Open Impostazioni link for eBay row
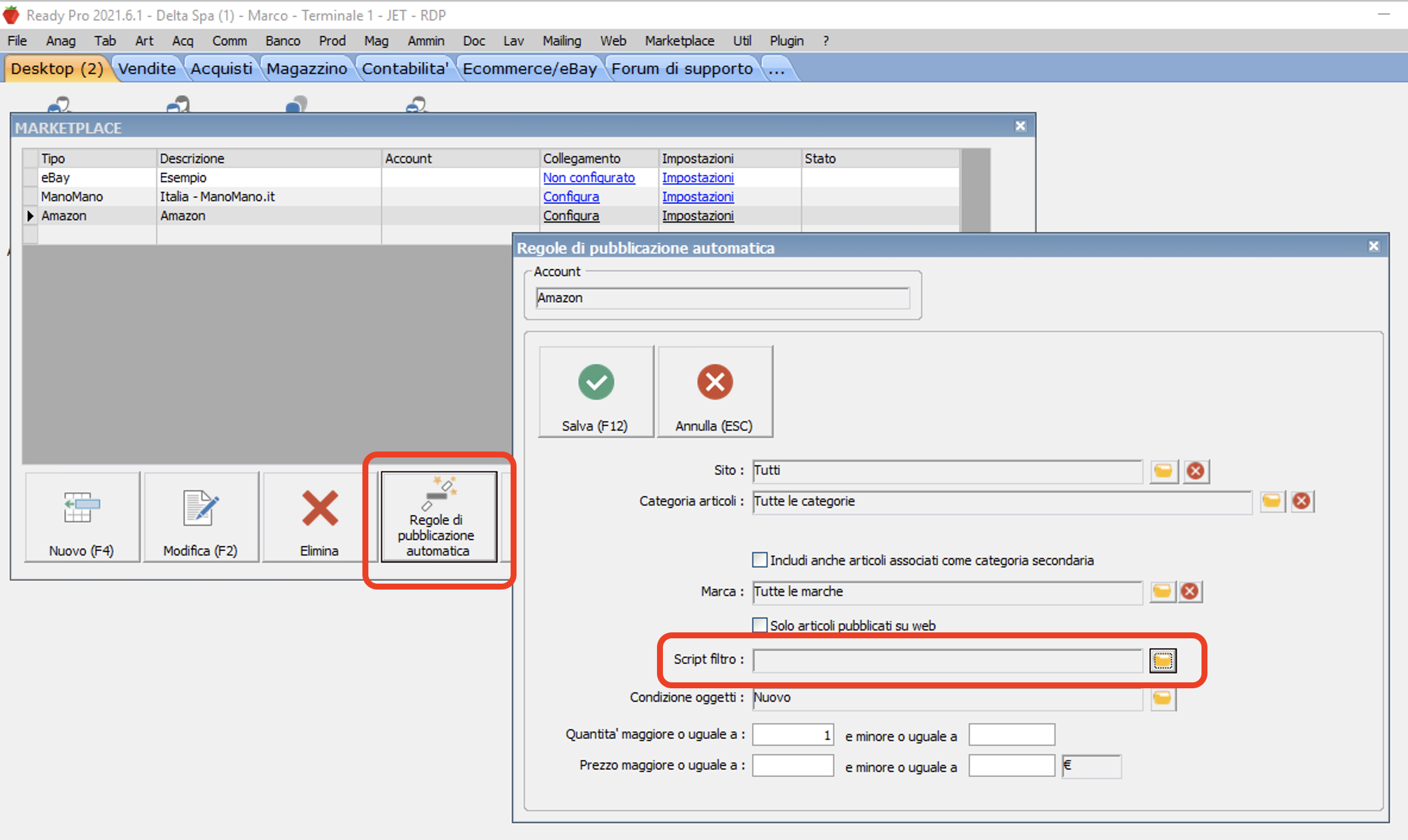1408x840 pixels. pyautogui.click(x=697, y=177)
